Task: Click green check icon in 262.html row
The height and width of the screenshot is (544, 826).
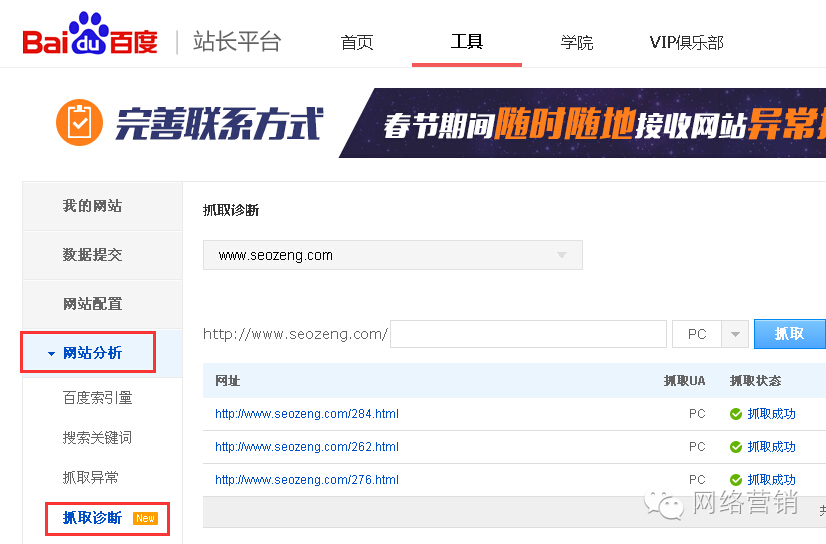Action: pyautogui.click(x=736, y=447)
